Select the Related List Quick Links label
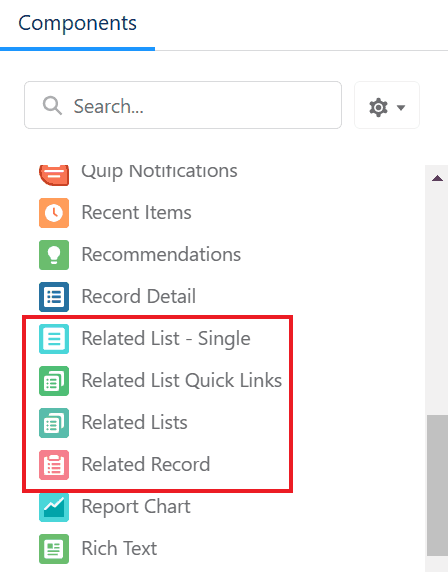The height and width of the screenshot is (572, 448). coord(182,380)
